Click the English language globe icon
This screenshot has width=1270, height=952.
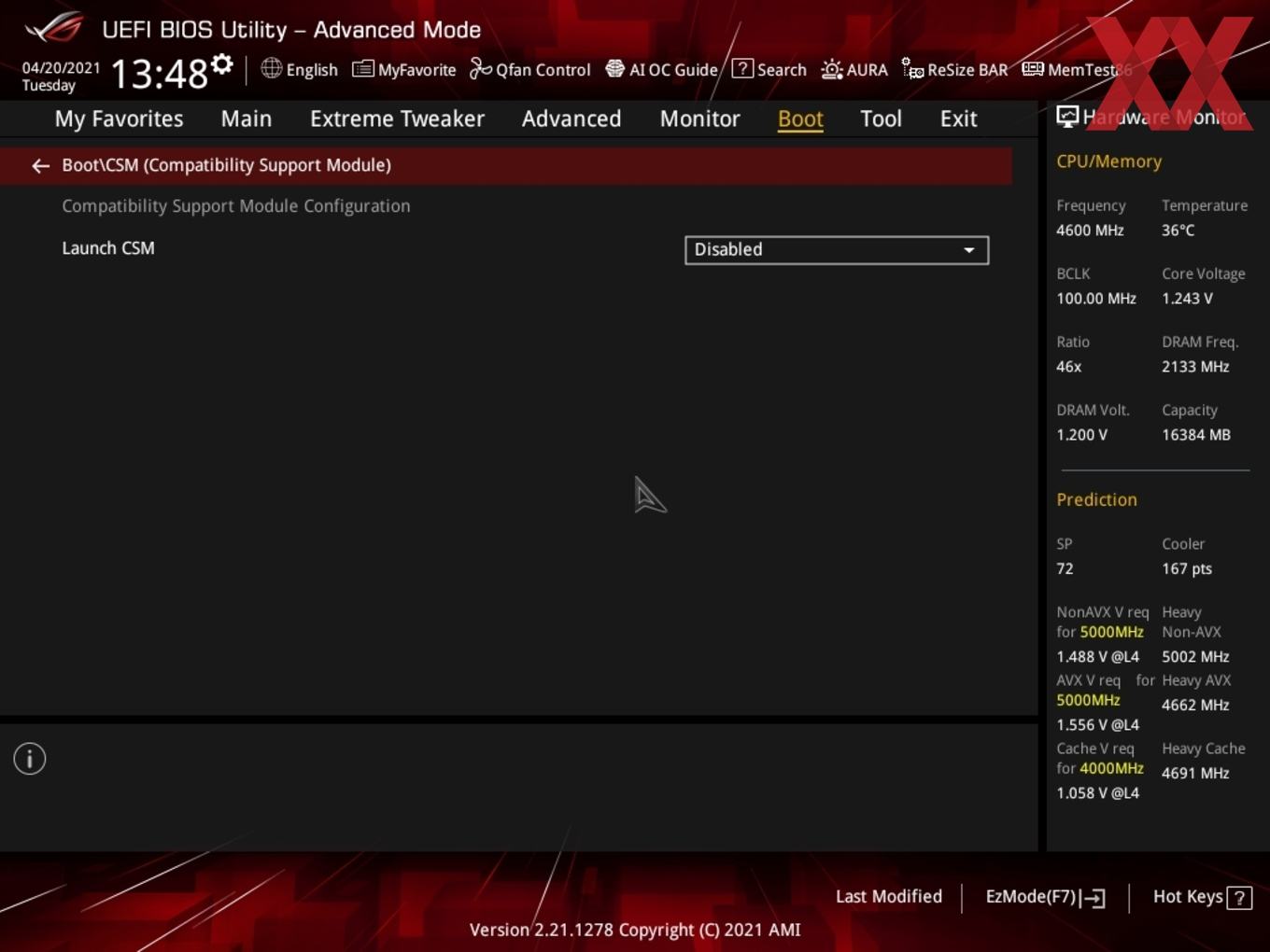[271, 68]
